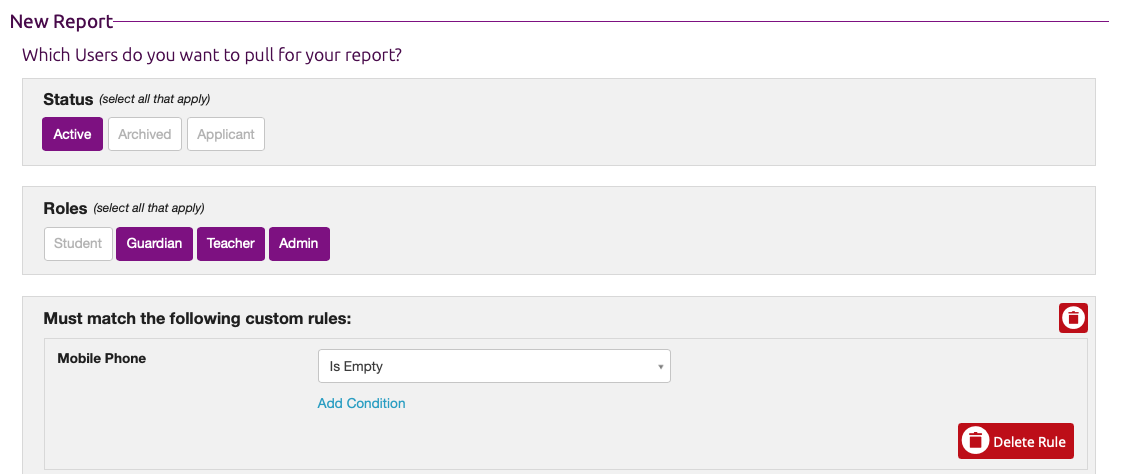Click the New Report heading
The width and height of the screenshot is (1122, 474).
click(61, 21)
